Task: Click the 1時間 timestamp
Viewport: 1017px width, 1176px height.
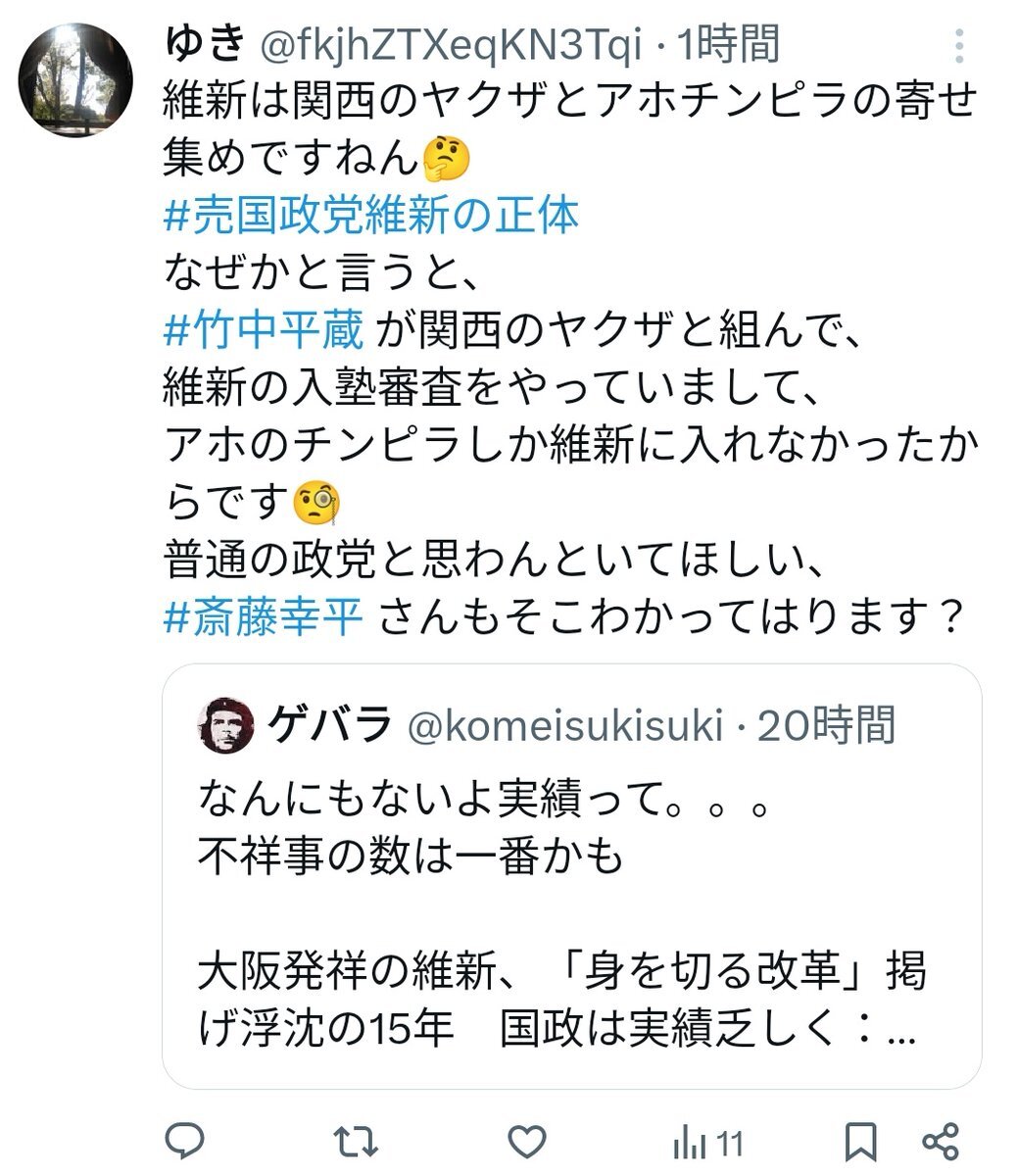Action: (x=728, y=44)
